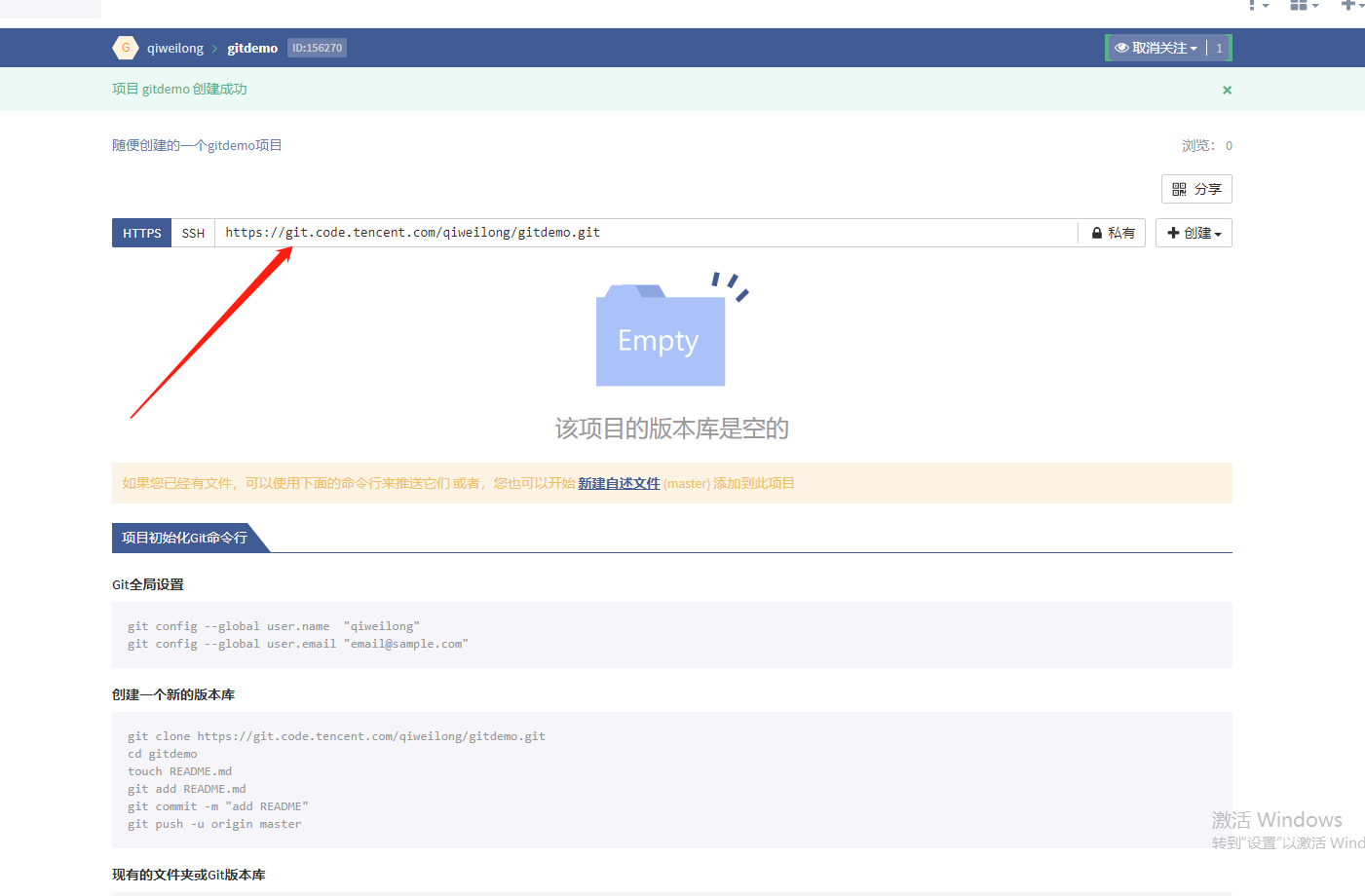Click the orange G avatar icon
This screenshot has width=1365, height=896.
pos(125,48)
